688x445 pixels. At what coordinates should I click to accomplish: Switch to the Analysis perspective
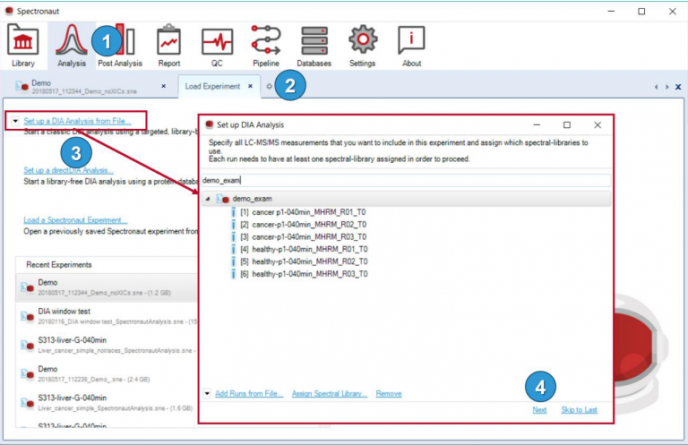tap(71, 44)
